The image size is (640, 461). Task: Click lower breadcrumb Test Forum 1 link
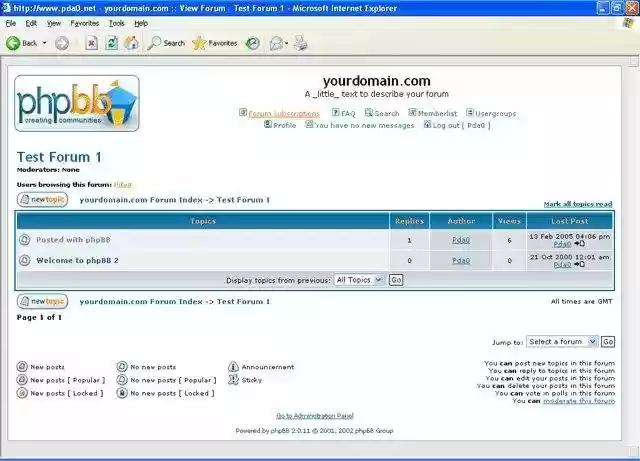click(243, 301)
